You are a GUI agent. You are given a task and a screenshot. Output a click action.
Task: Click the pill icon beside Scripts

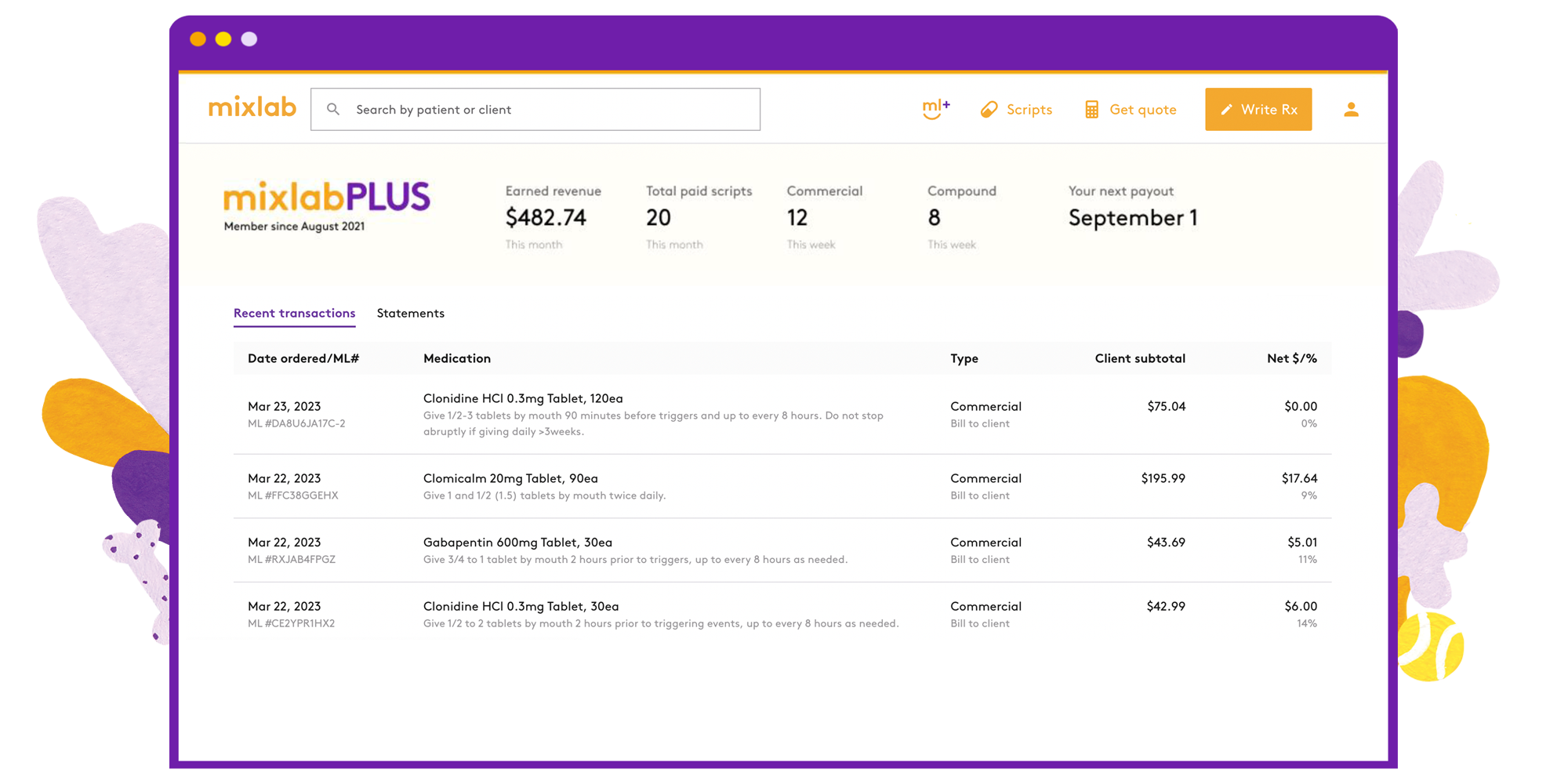coord(989,110)
